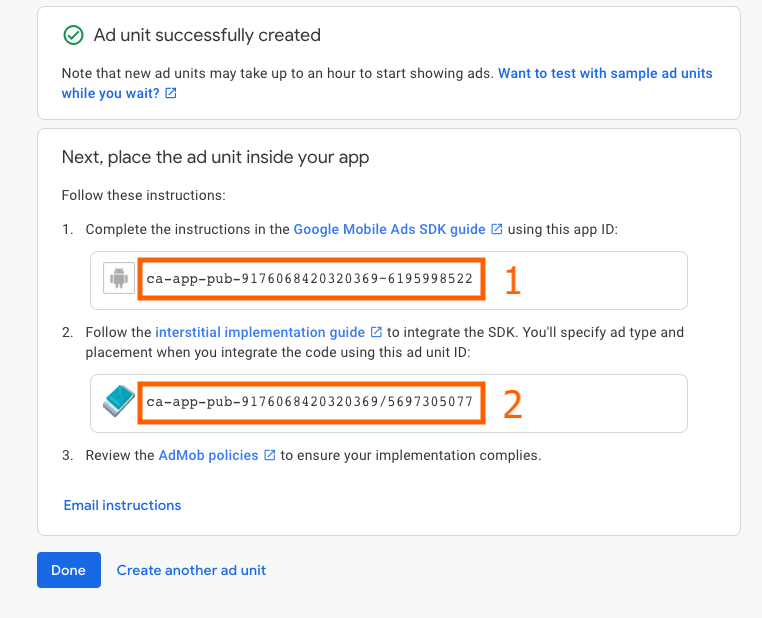
Task: Click the Done button
Action: tap(69, 570)
